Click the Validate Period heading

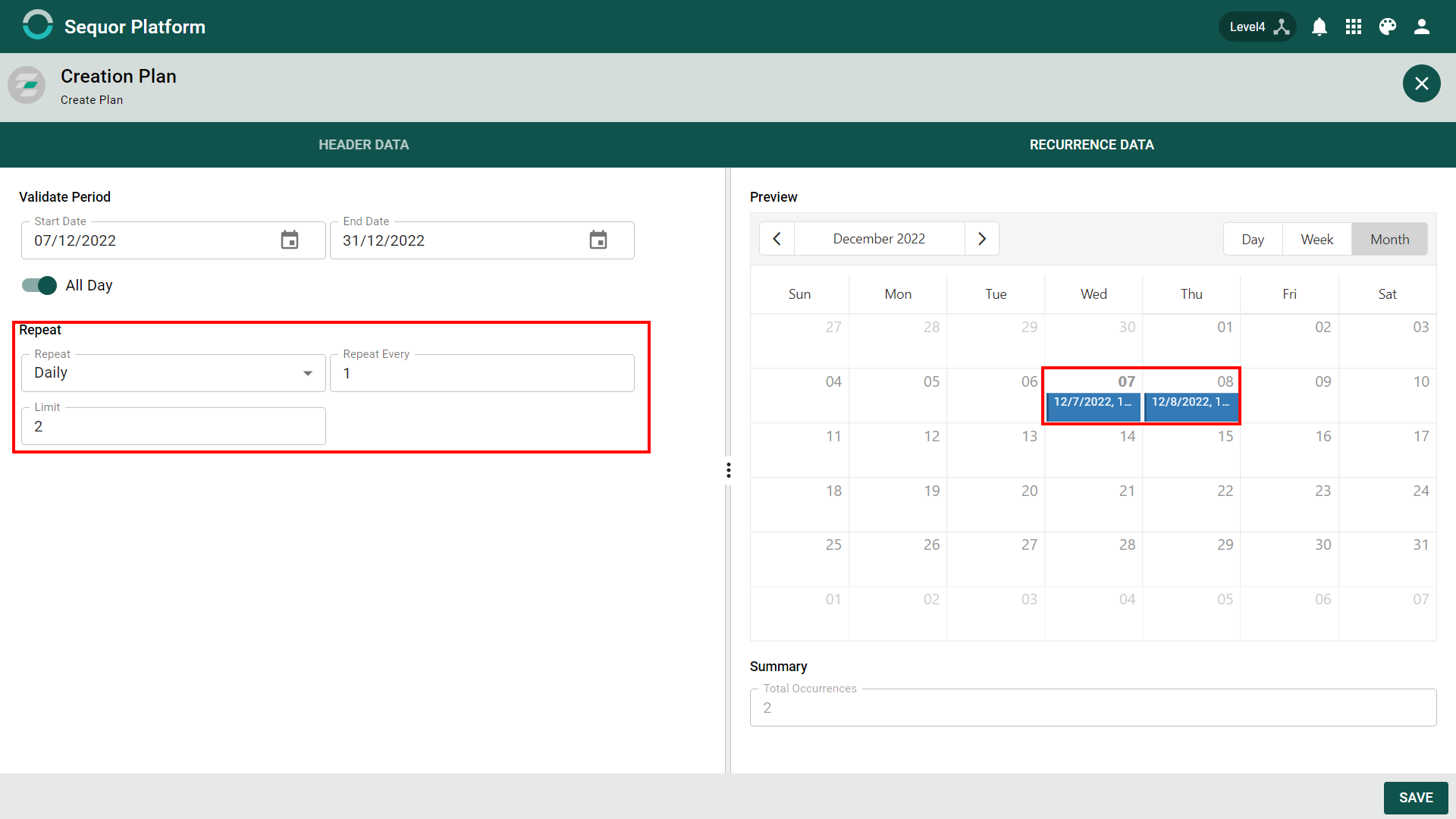coord(64,197)
